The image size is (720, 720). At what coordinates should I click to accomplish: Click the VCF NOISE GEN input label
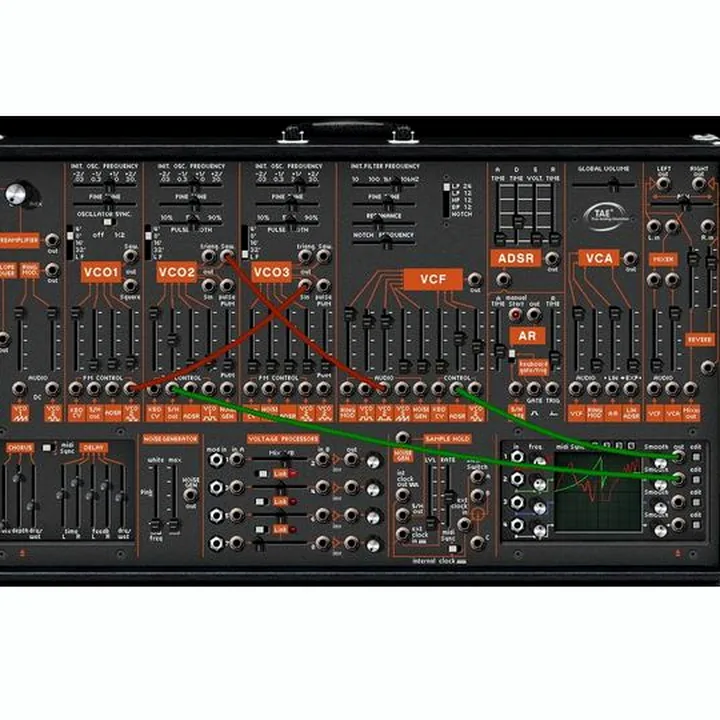point(420,412)
